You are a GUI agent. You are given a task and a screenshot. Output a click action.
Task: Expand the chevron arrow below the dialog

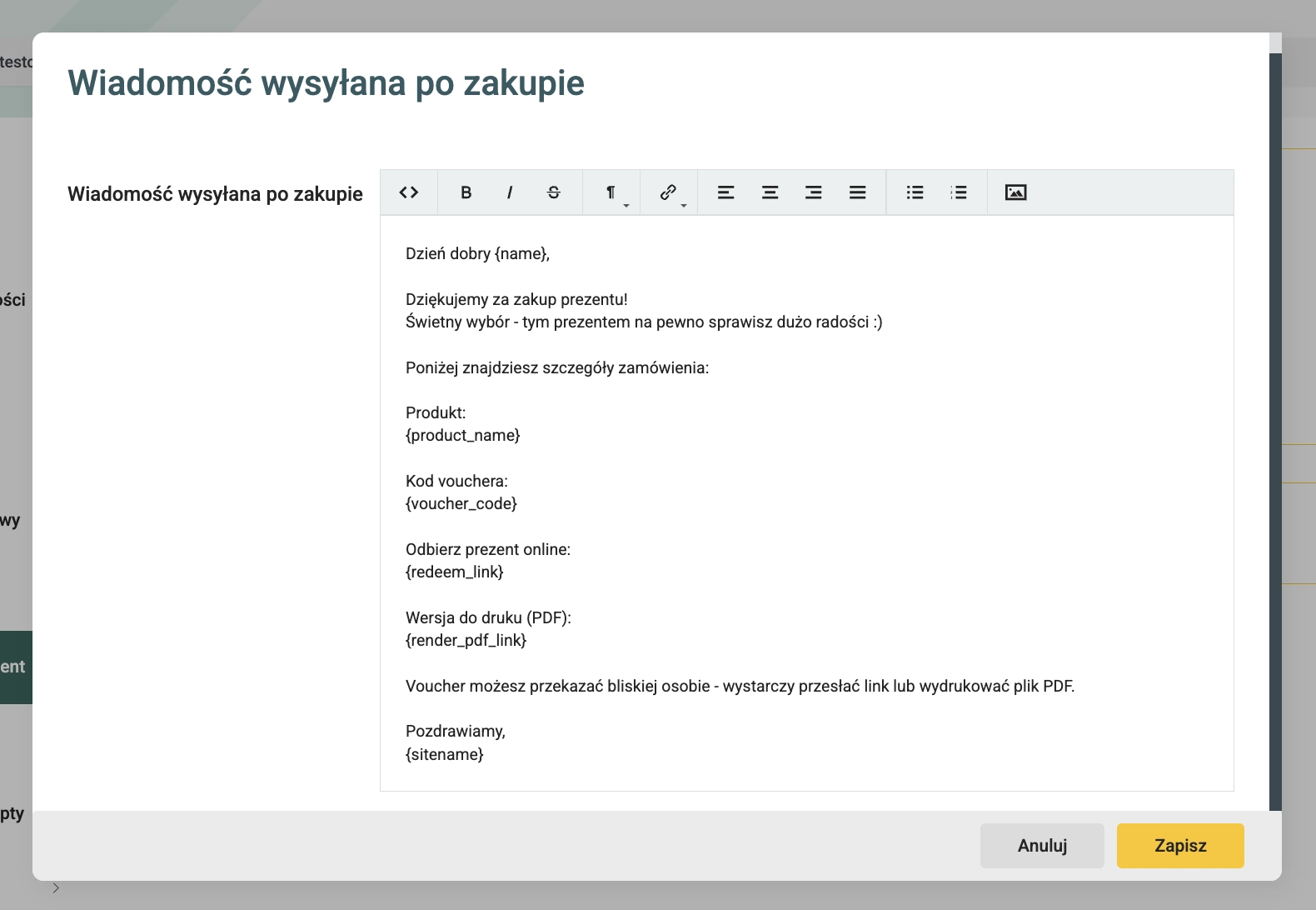pyautogui.click(x=56, y=888)
